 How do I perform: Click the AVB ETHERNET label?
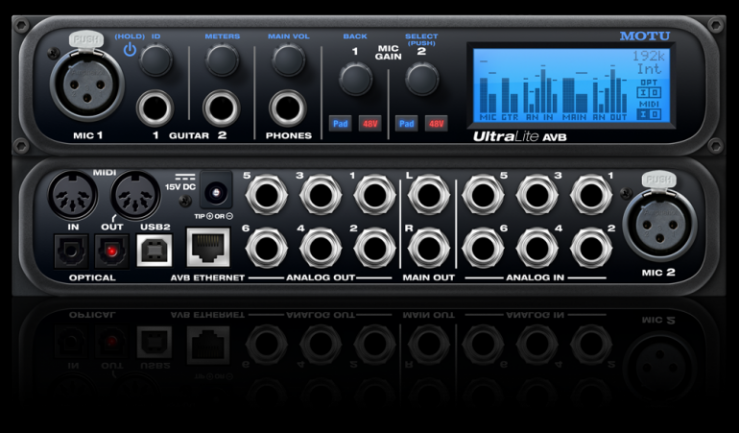point(207,278)
